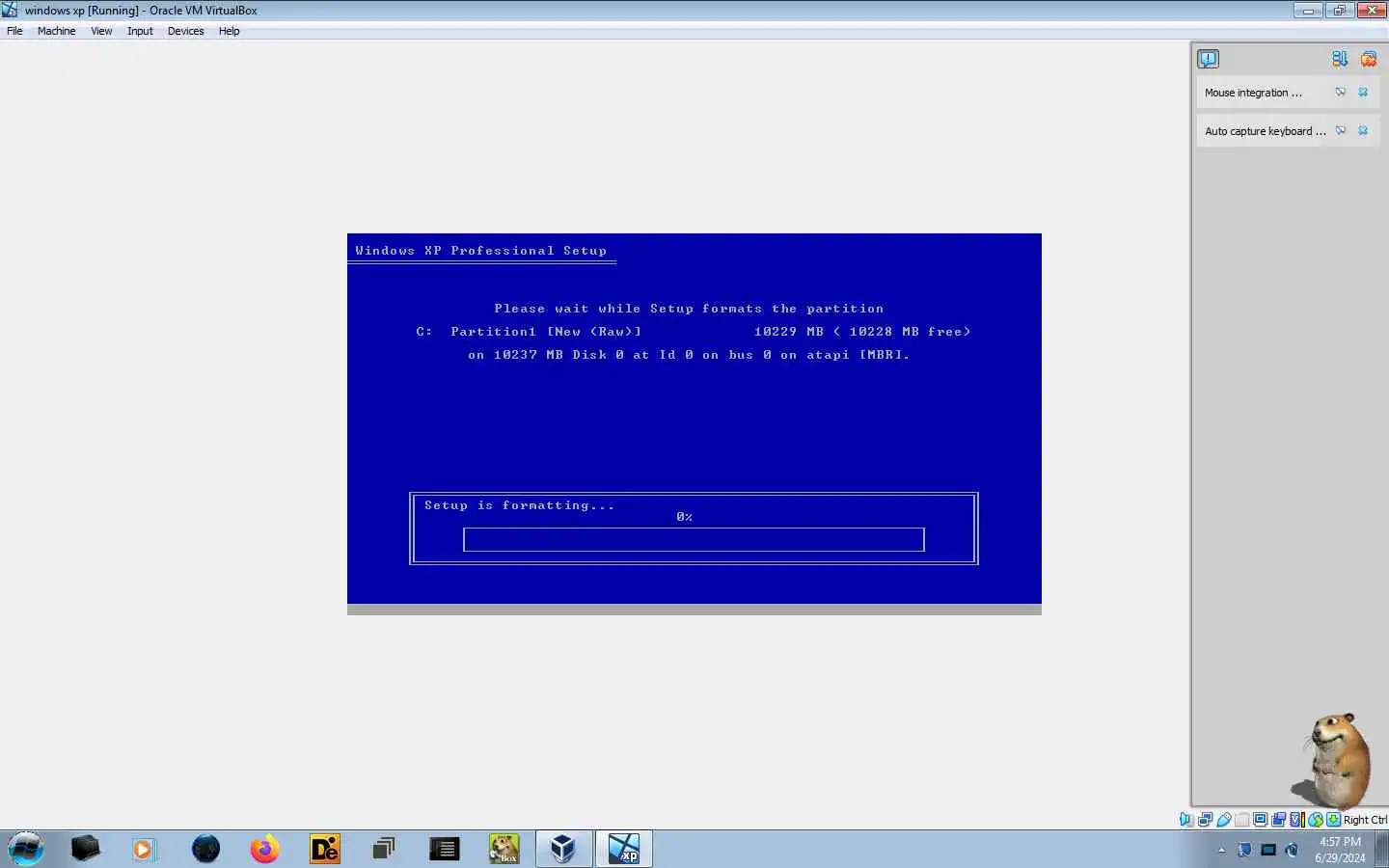The height and width of the screenshot is (868, 1389).
Task: Open the Box dog-icon taskbar app
Action: click(504, 849)
